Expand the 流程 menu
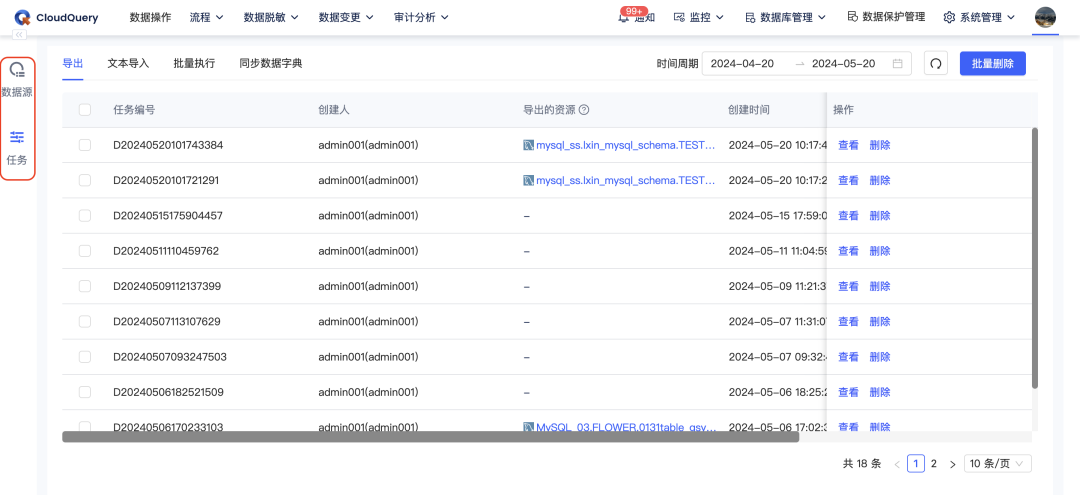Viewport: 1080px width, 495px height. [x=207, y=17]
